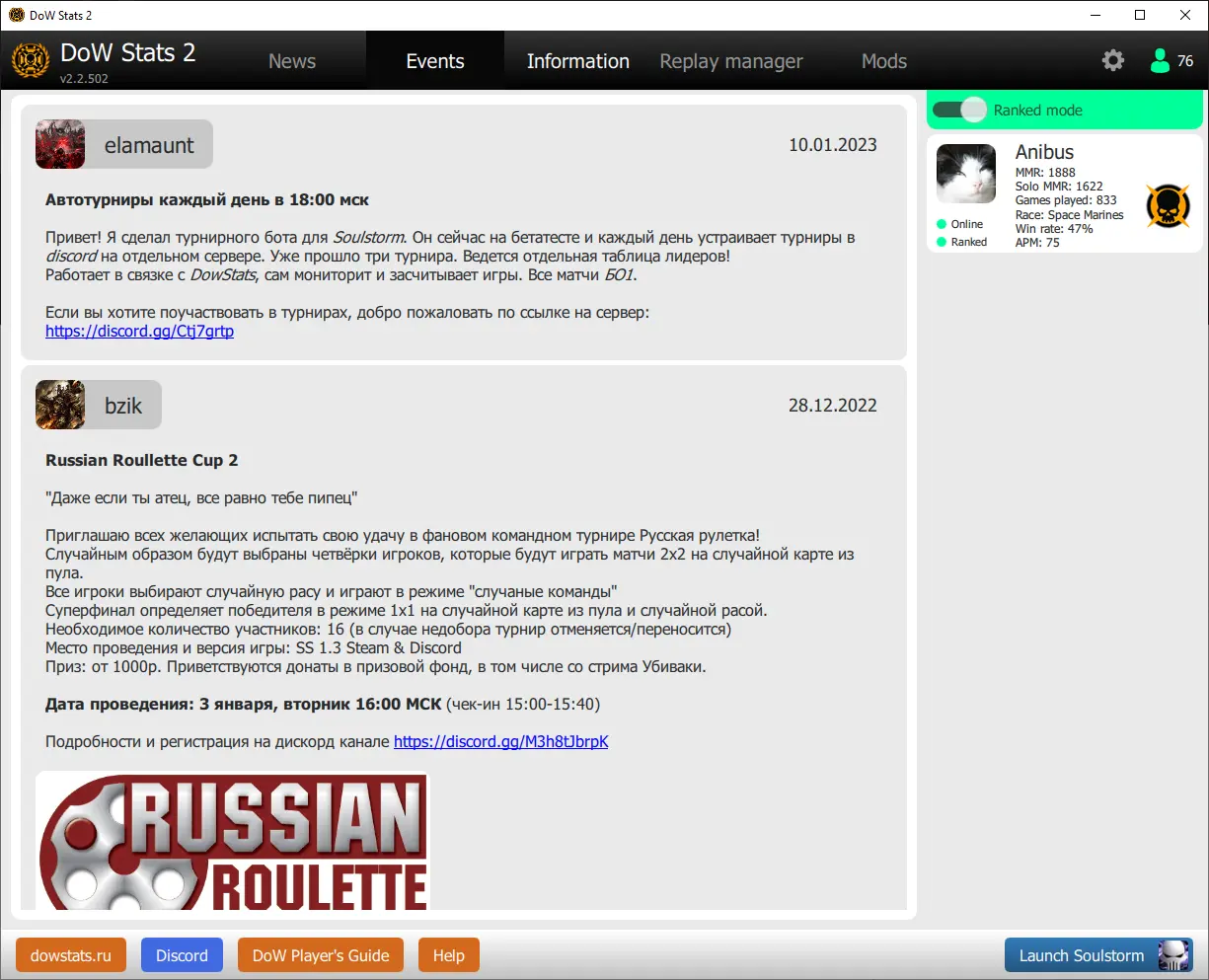This screenshot has width=1209, height=980.
Task: Maximize the DoW Stats 2 window
Action: pos(1141,15)
